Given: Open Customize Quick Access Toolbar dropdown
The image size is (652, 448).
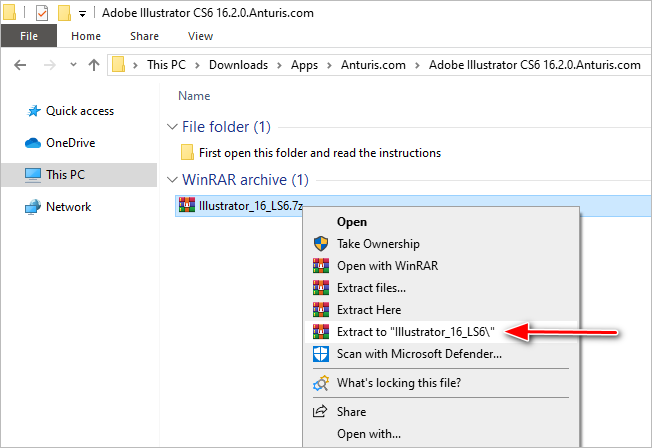Looking at the screenshot, I should (x=82, y=13).
